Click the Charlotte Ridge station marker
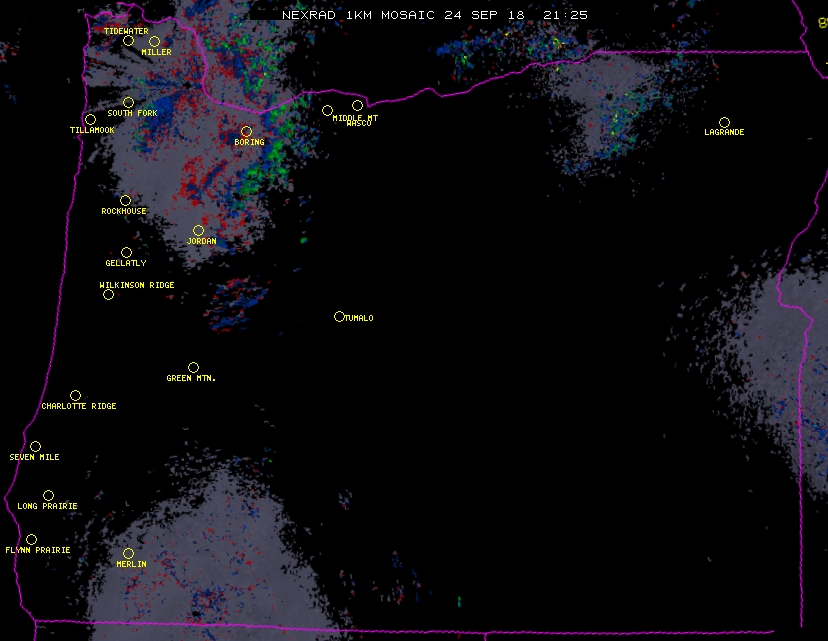 tap(75, 395)
